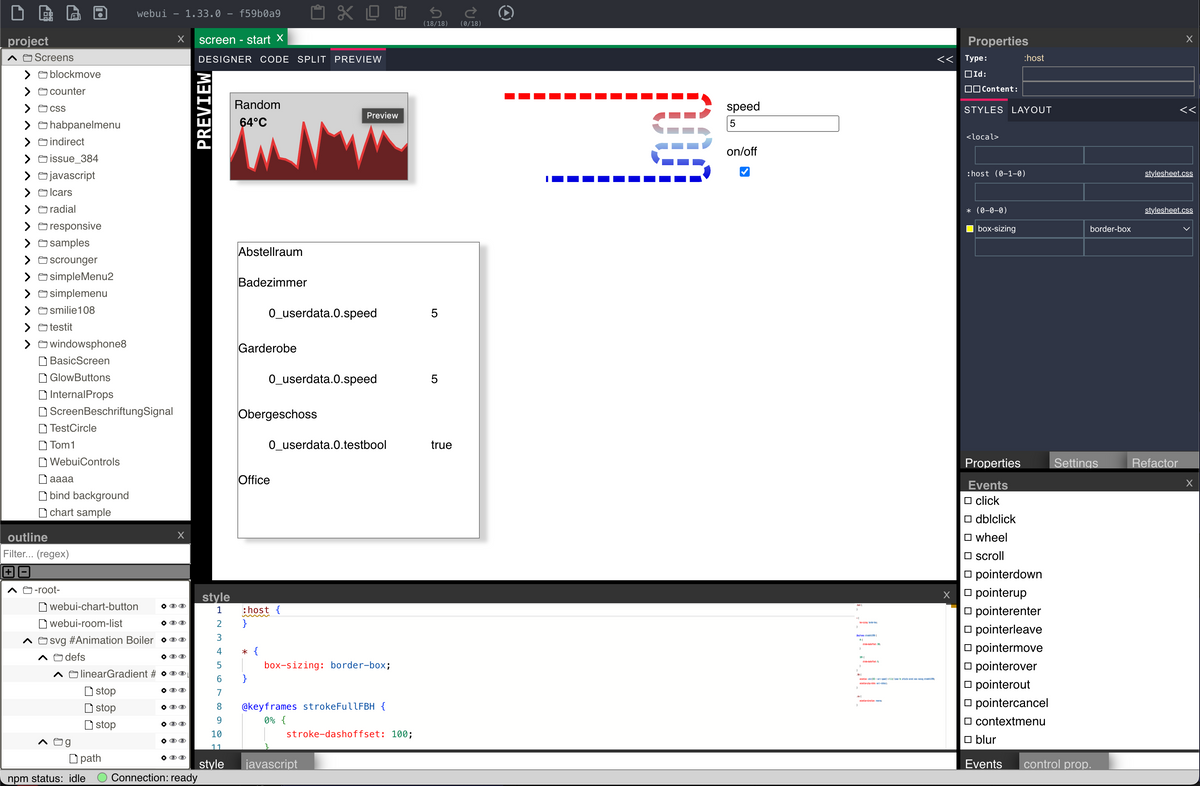Click the scissors cut icon
The width and height of the screenshot is (1200, 786).
[345, 13]
